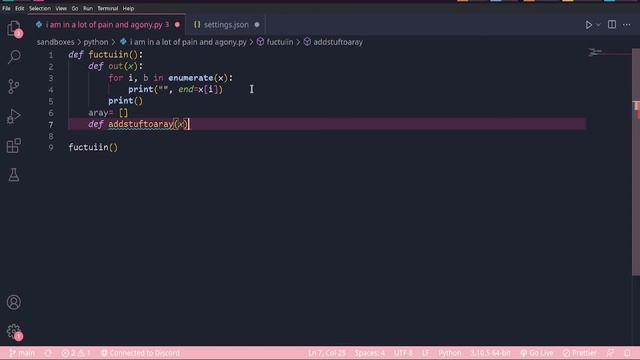Click the fuctuiin symbol icon in breadcrumb
This screenshot has width=640, height=360.
[x=260, y=42]
